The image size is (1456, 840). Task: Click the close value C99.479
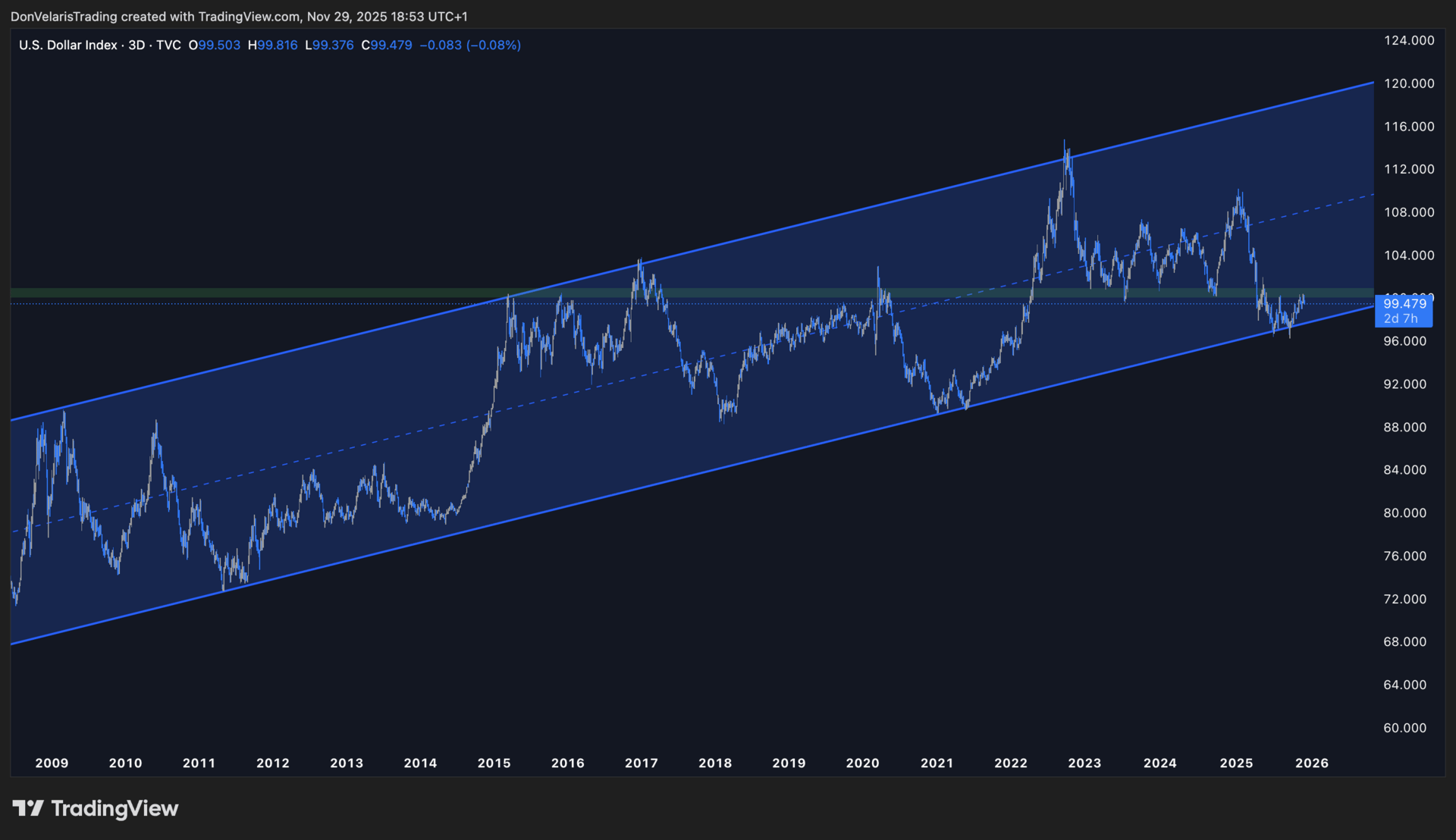coord(387,45)
